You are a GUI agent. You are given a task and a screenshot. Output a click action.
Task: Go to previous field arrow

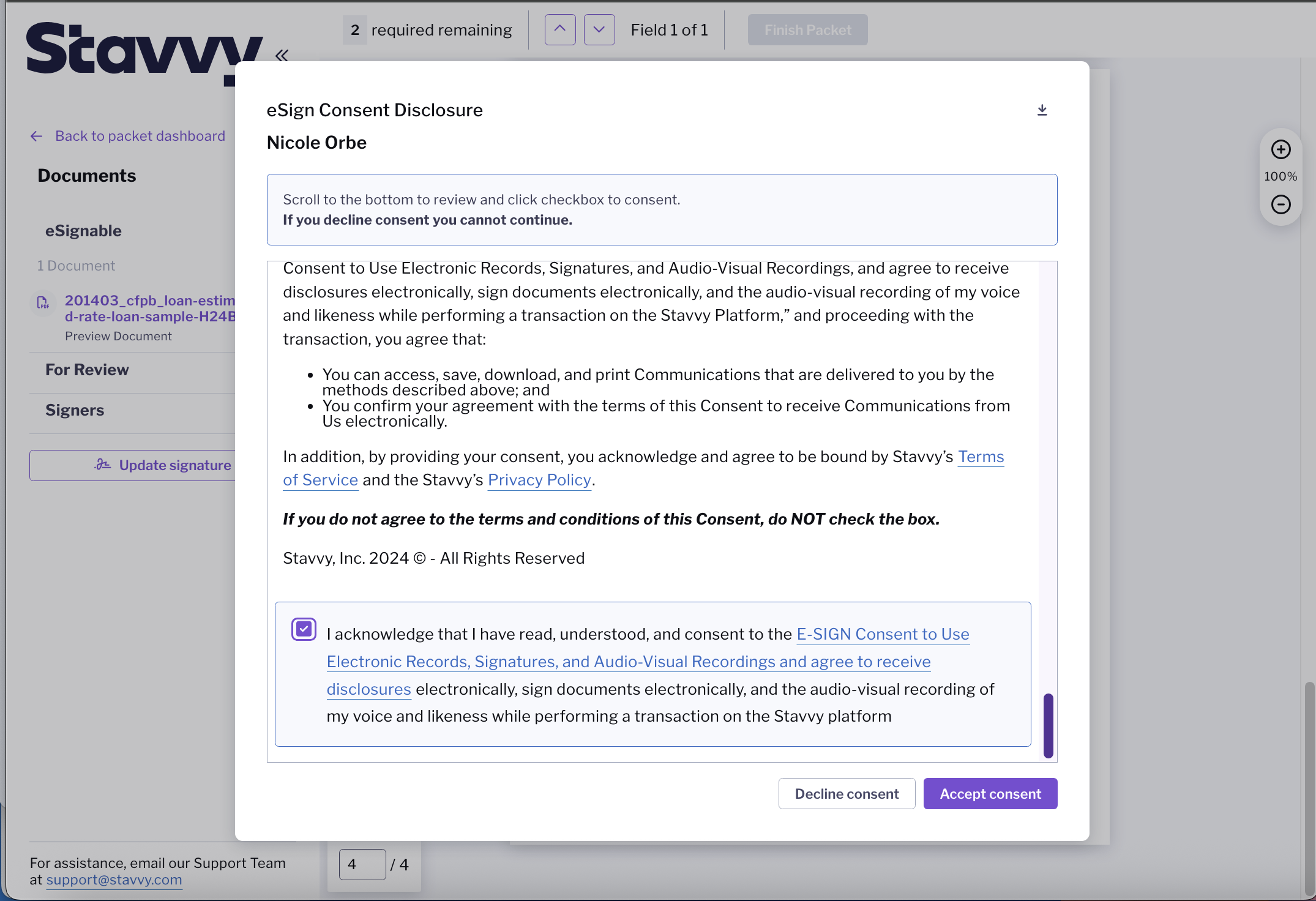[x=560, y=29]
